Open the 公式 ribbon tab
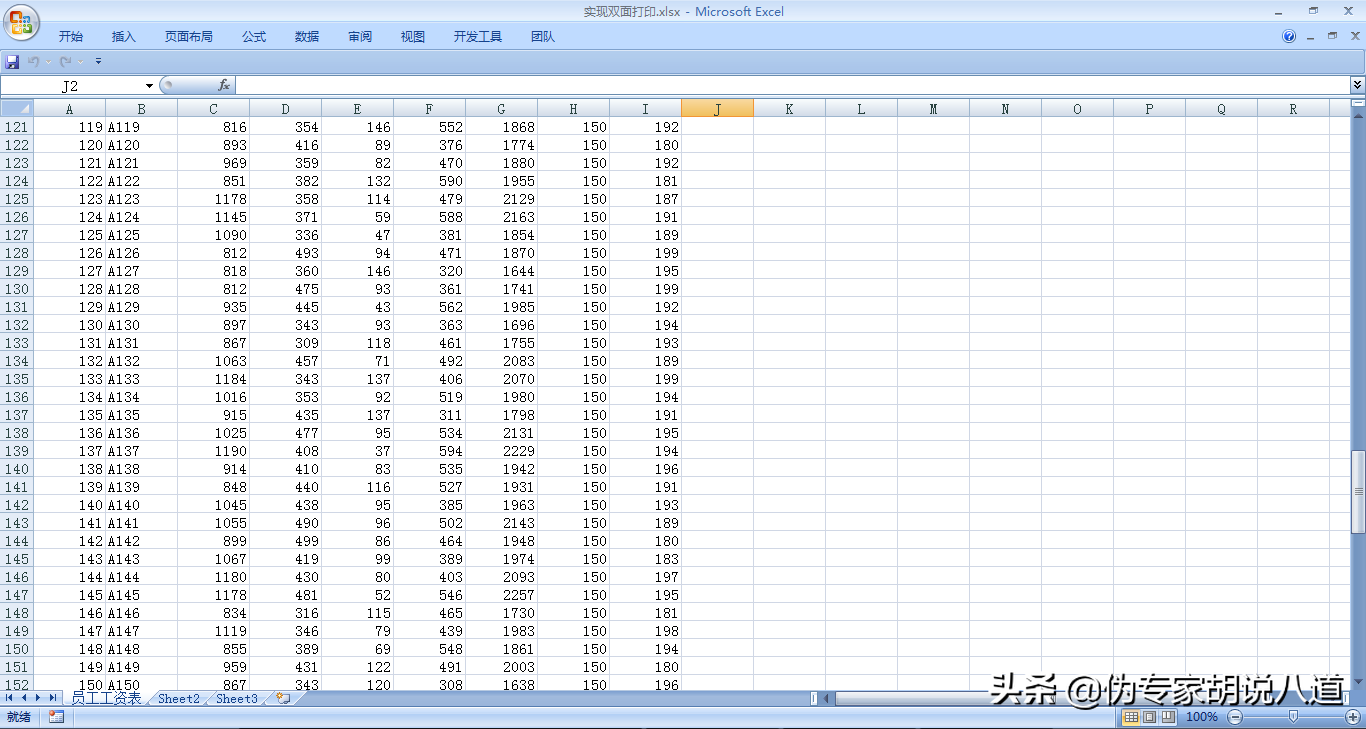This screenshot has height=729, width=1366. 254,37
